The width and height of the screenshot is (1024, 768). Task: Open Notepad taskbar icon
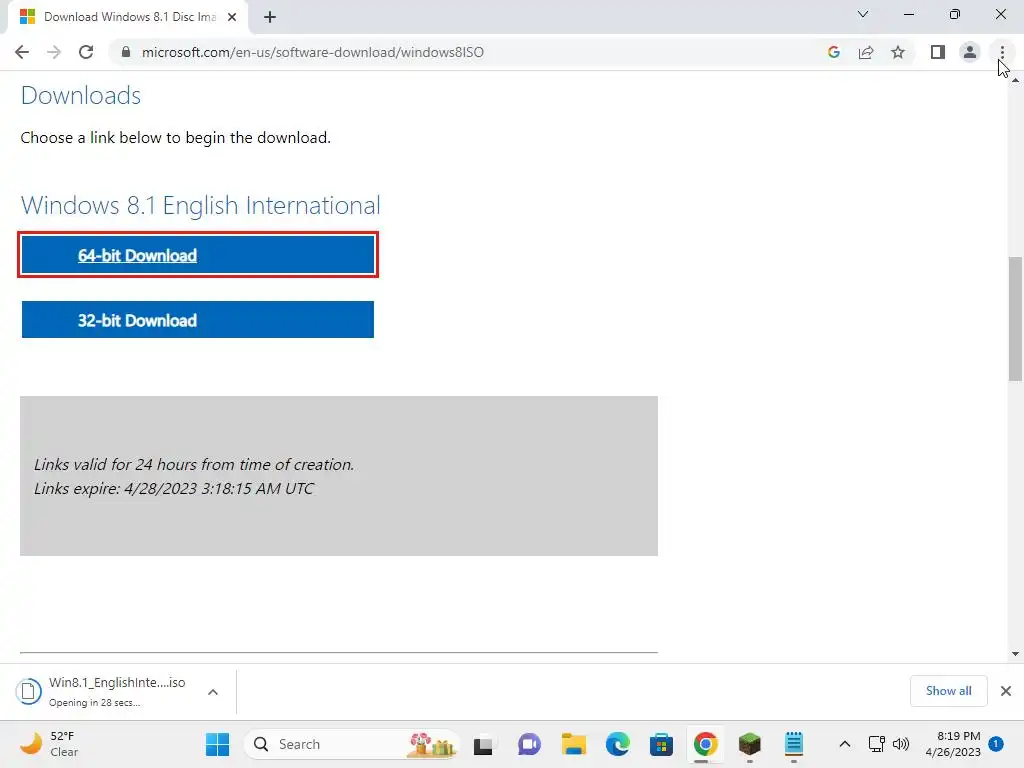pyautogui.click(x=793, y=744)
